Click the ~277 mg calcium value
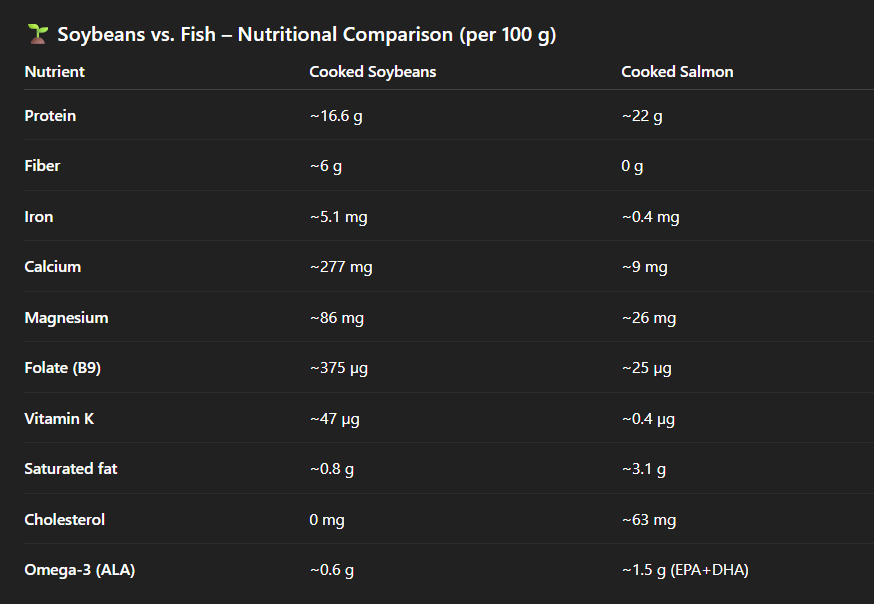Viewport: 874px width, 604px height. coord(341,267)
